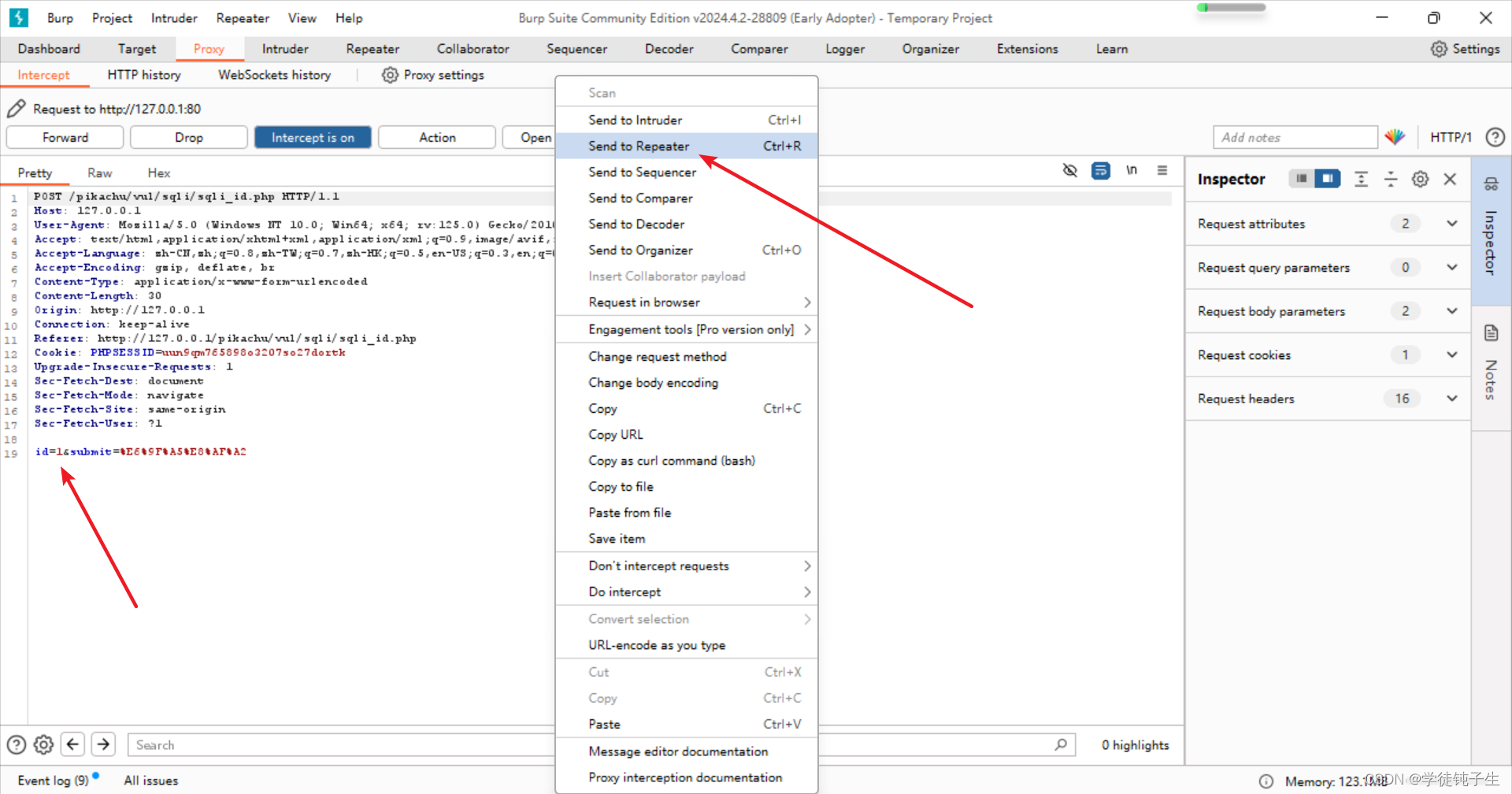1512x794 pixels.
Task: Open Don't intercept requests submenu
Action: point(687,566)
